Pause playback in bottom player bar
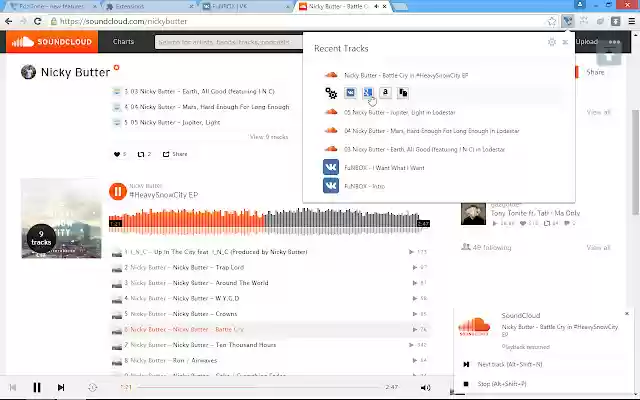The image size is (640, 400). (37, 387)
